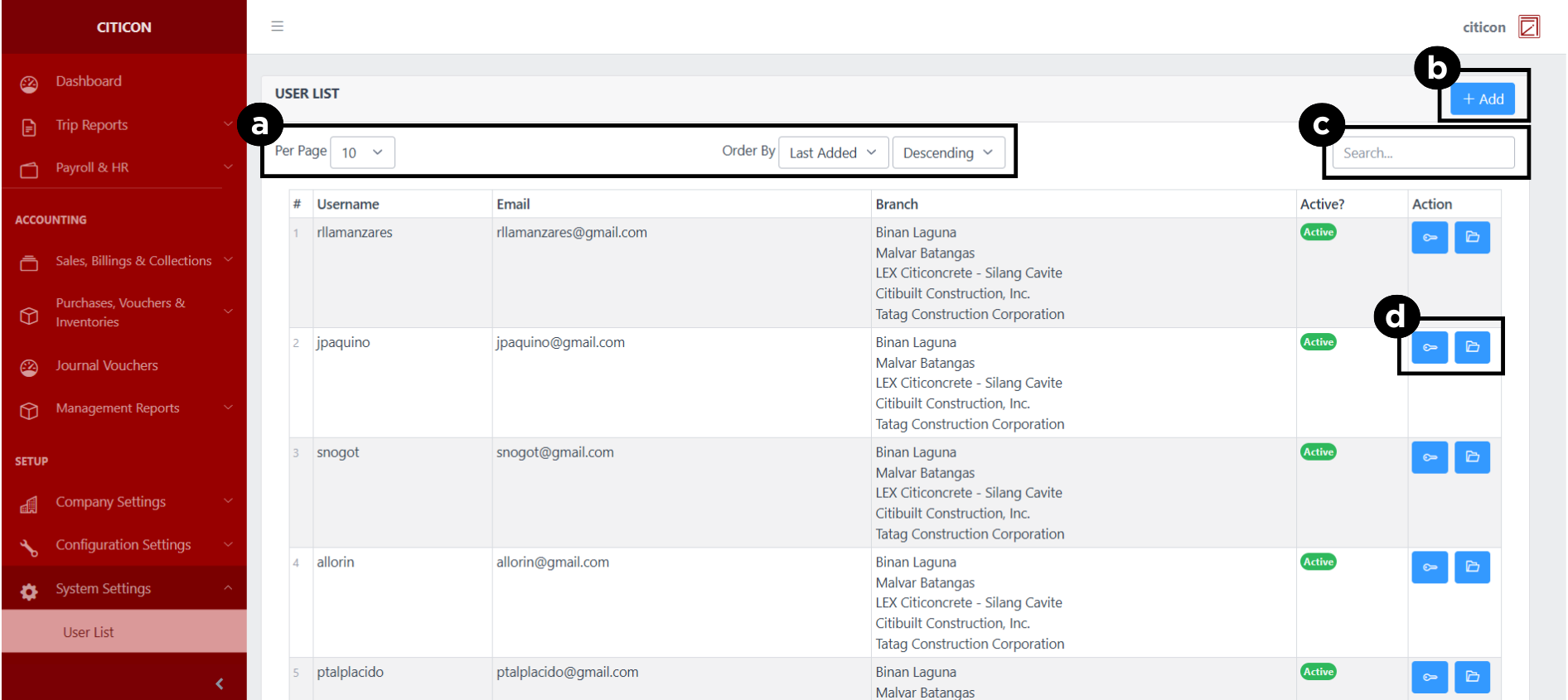Click the email snogot@gmail.com
The image size is (1568, 700).
[555, 452]
